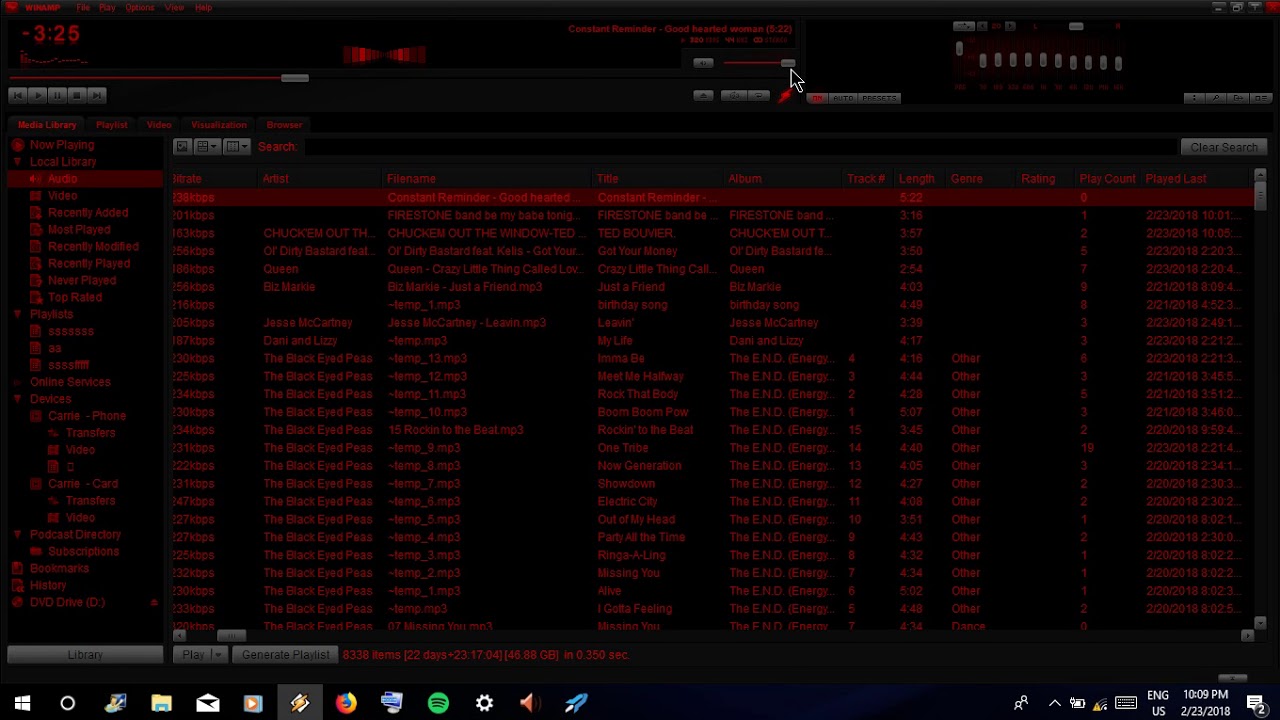Open the Play menu
Image resolution: width=1280 pixels, height=720 pixels.
107,8
